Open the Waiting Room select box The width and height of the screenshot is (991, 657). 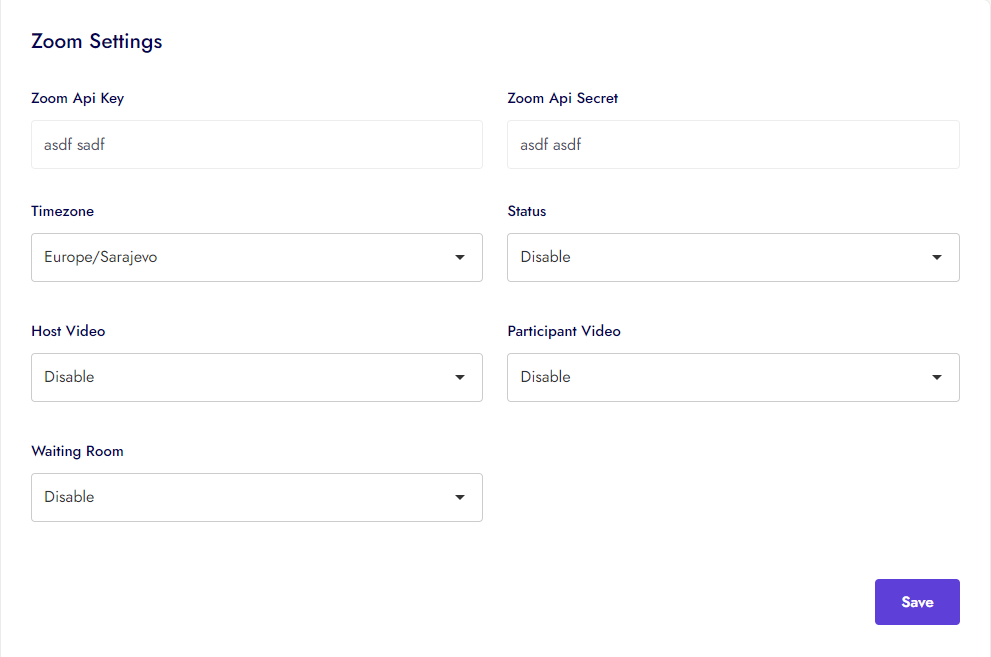[x=240, y=498]
